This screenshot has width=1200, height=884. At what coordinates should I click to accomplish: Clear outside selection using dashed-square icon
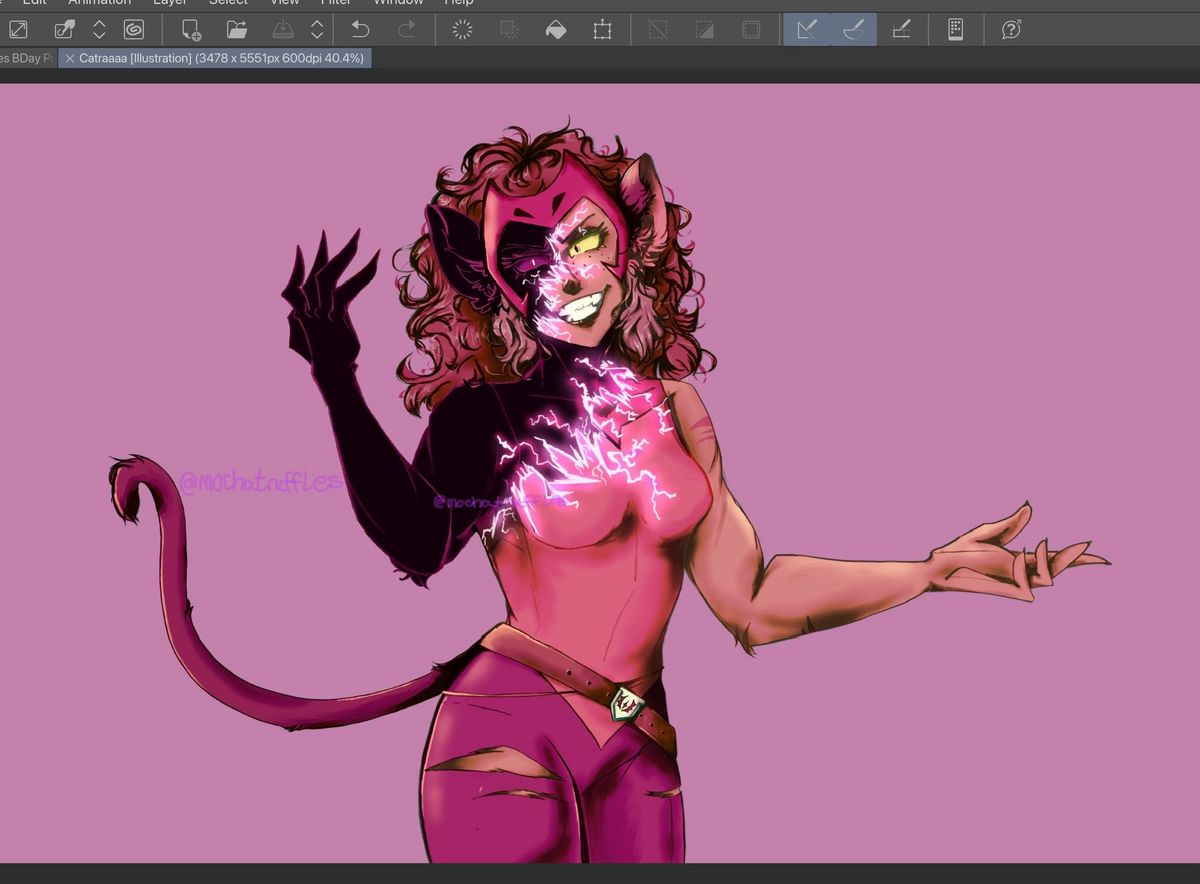pyautogui.click(x=509, y=30)
